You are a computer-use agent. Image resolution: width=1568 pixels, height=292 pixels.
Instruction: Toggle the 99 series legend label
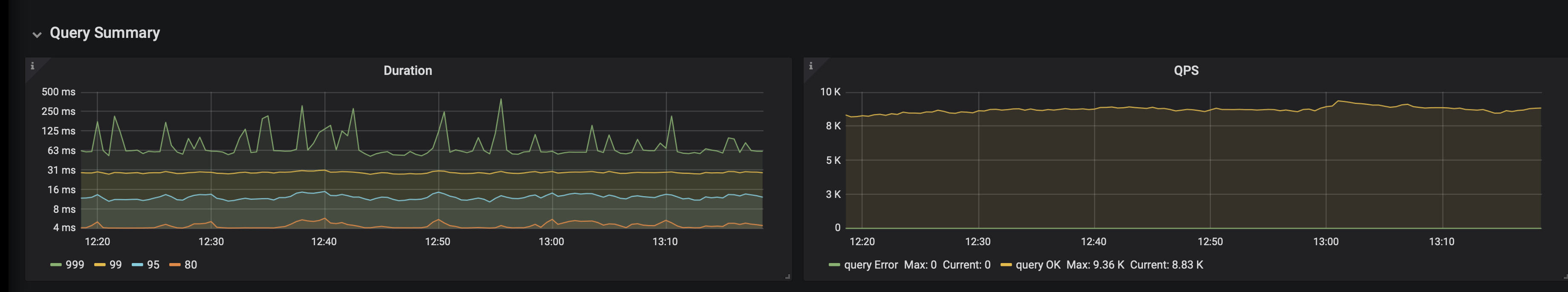116,265
